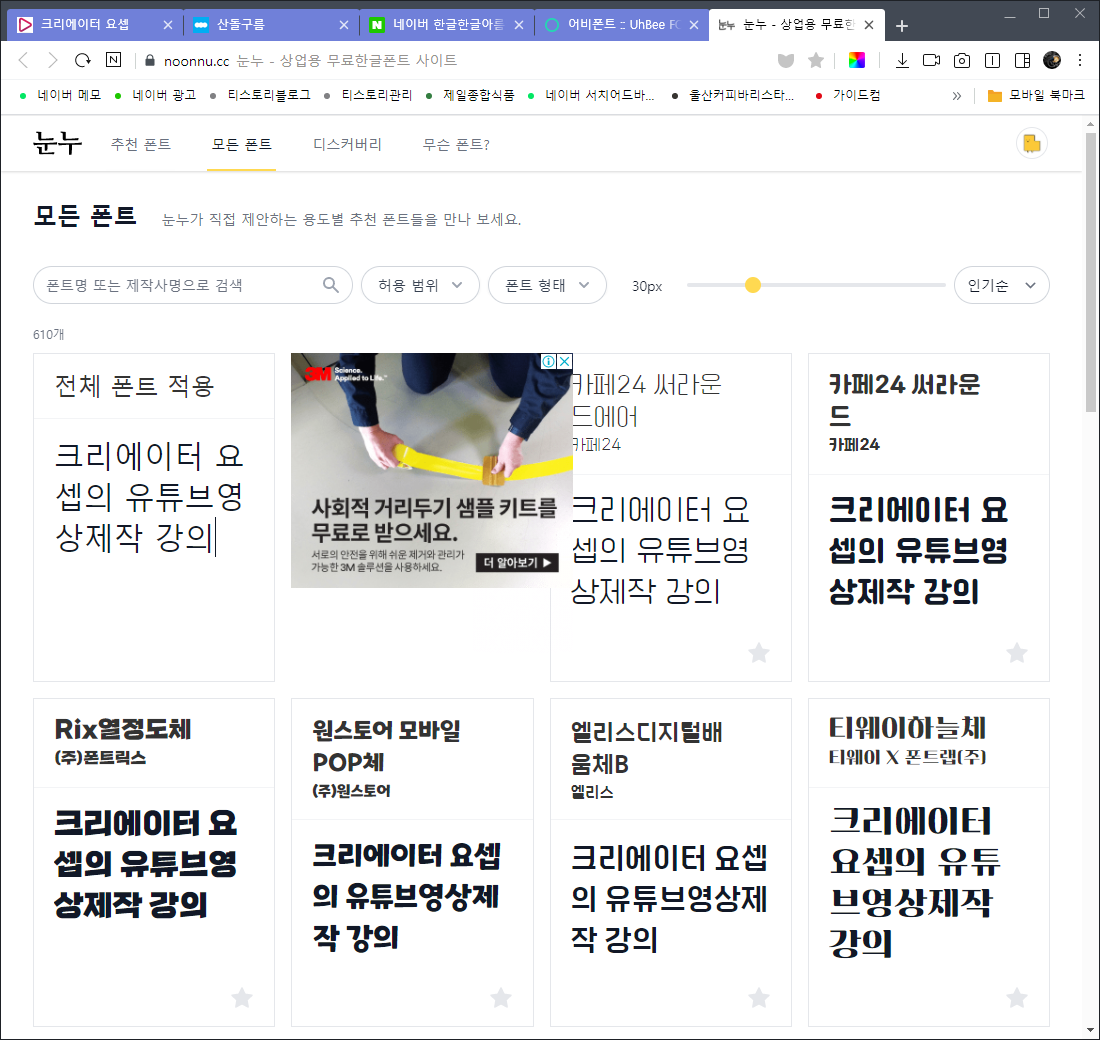Screen dimensions: 1100x1040
Task: Favorite the 엘리스디지털배움체B font
Action: tap(758, 998)
